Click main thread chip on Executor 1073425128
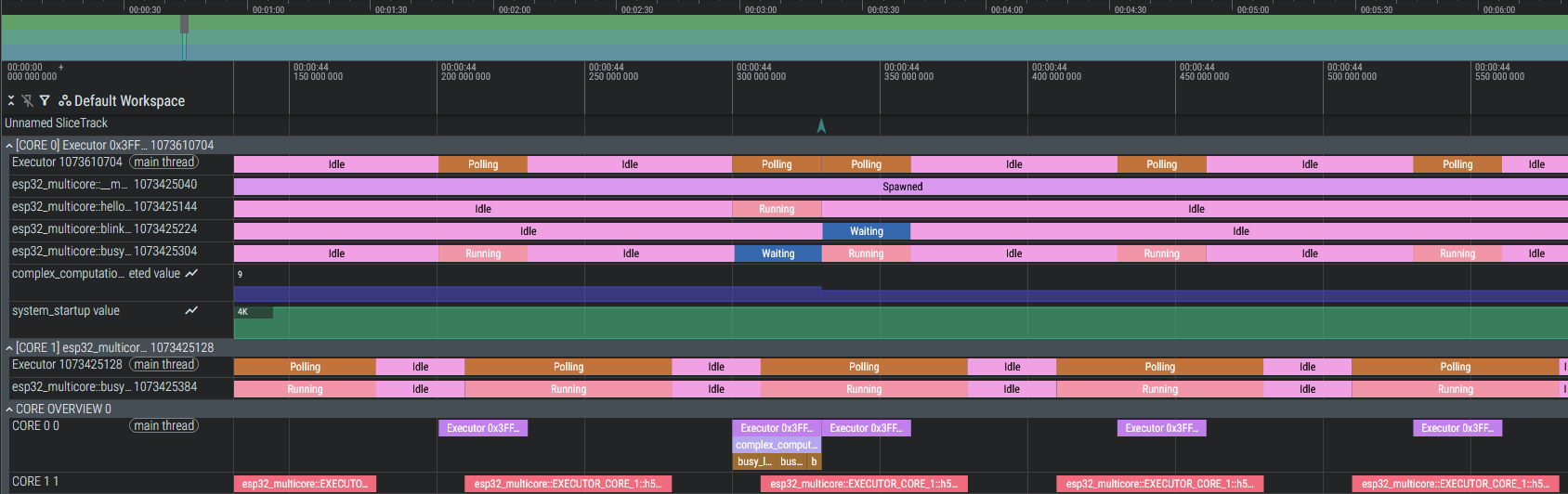This screenshot has height=494, width=1568. [163, 364]
